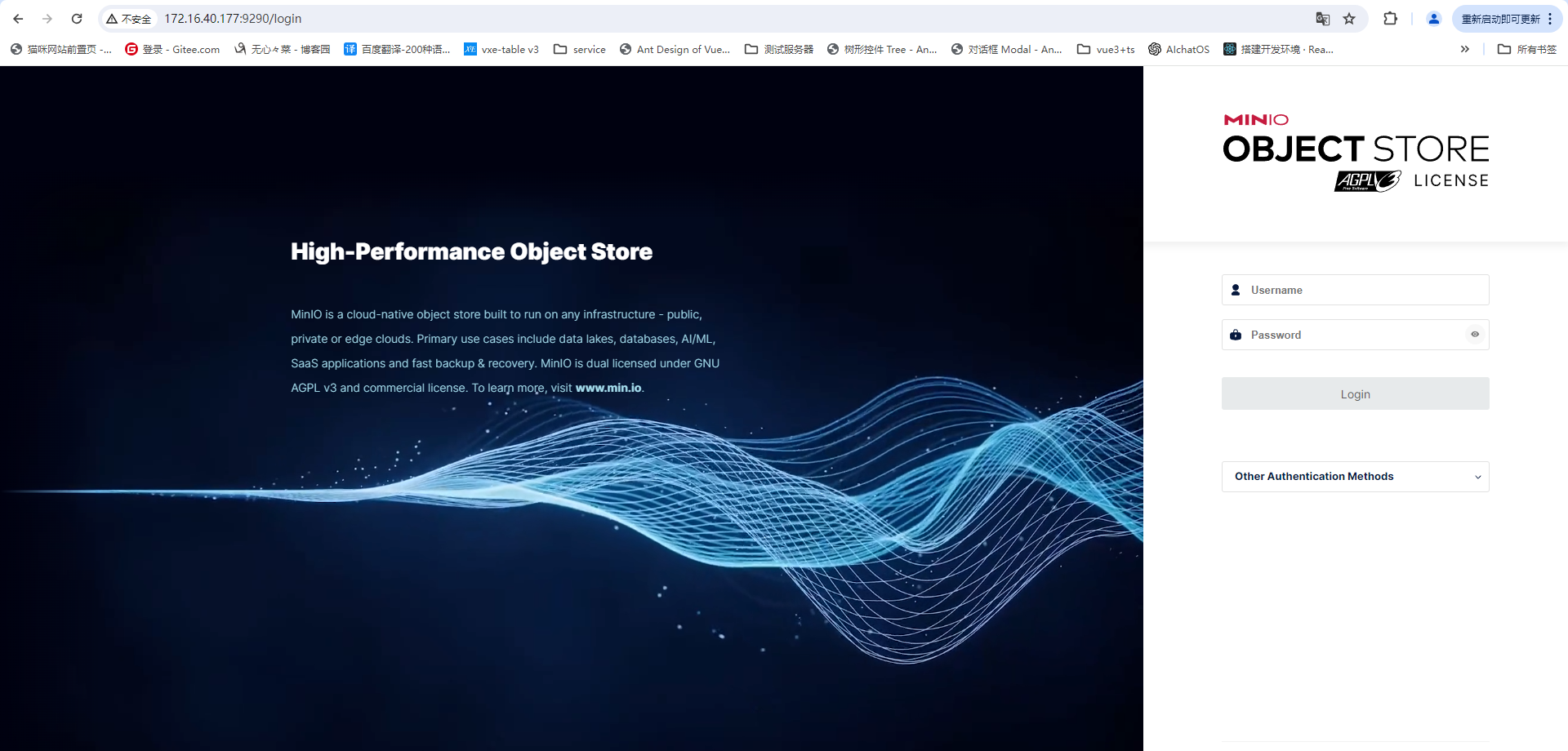This screenshot has width=1568, height=751.
Task: Bookmark this page with the star icon
Action: pos(1349,19)
